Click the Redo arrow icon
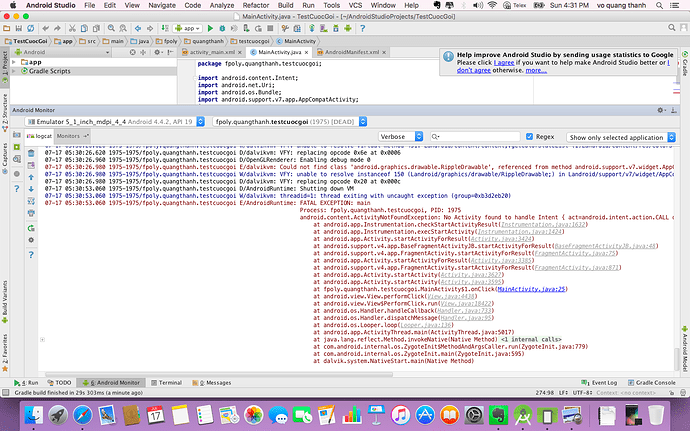Viewport: 690px width, 431px height. tap(57, 28)
